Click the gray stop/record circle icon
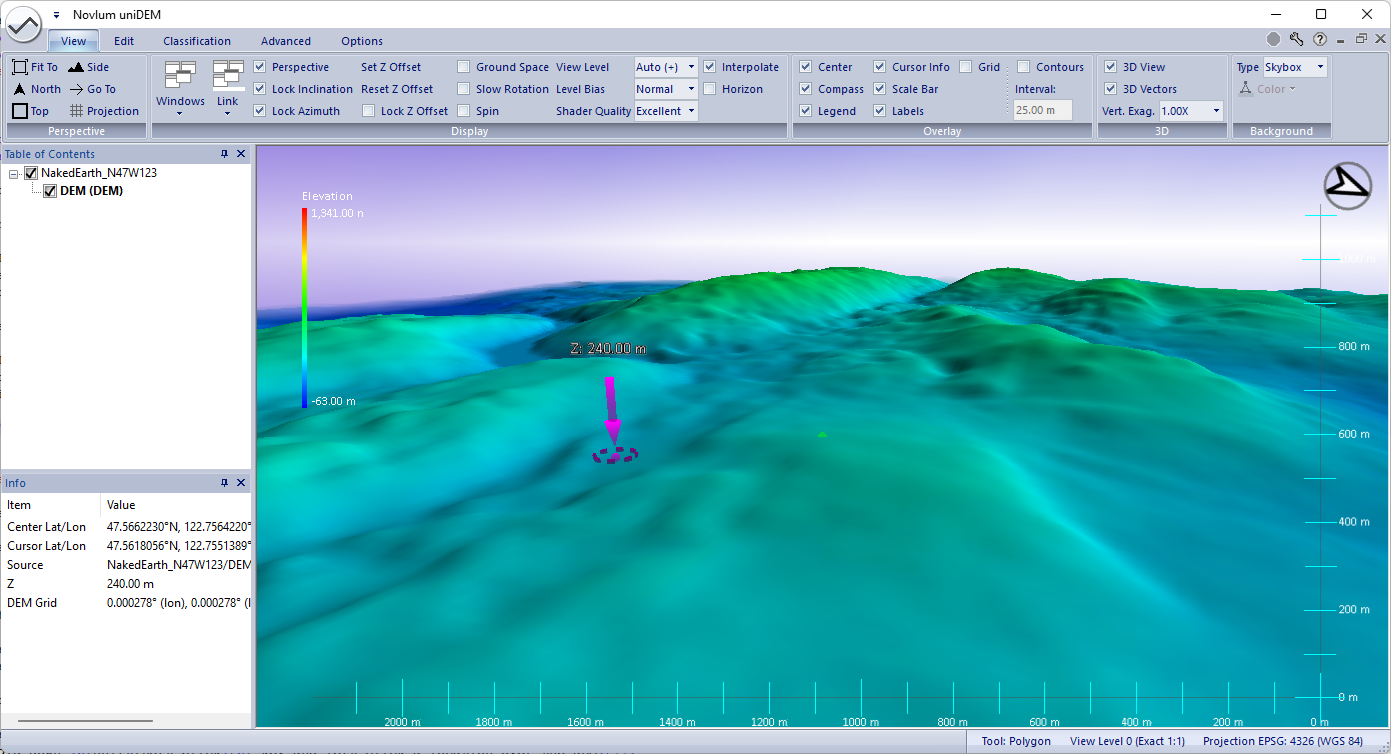 pyautogui.click(x=1273, y=40)
